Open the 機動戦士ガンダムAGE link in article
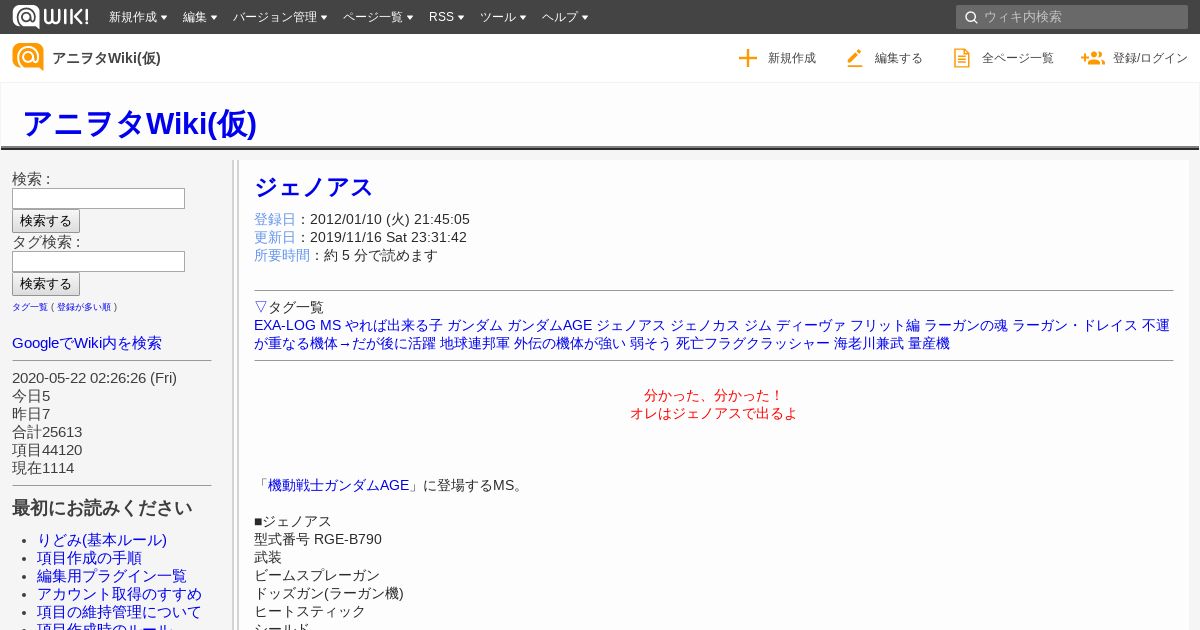The width and height of the screenshot is (1200, 630). [x=339, y=485]
